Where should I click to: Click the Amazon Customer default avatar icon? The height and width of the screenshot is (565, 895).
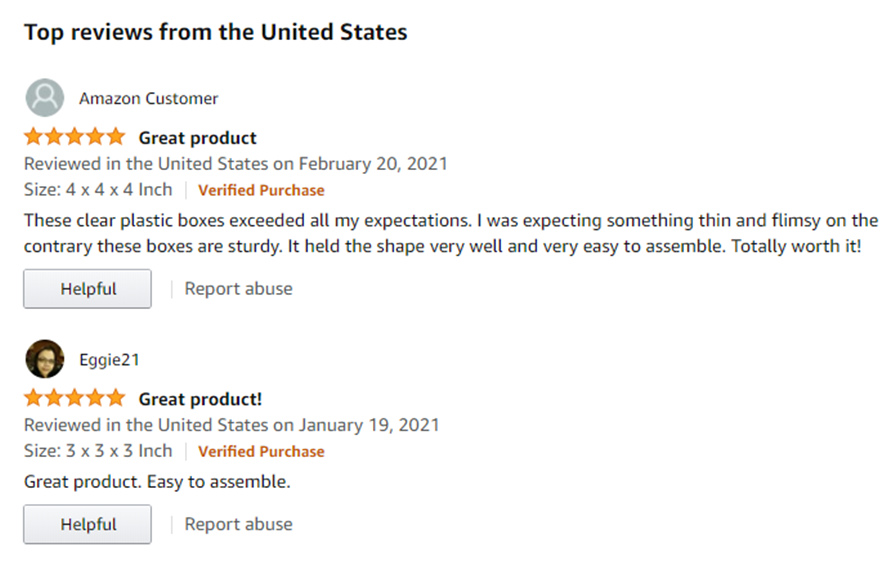[x=44, y=98]
